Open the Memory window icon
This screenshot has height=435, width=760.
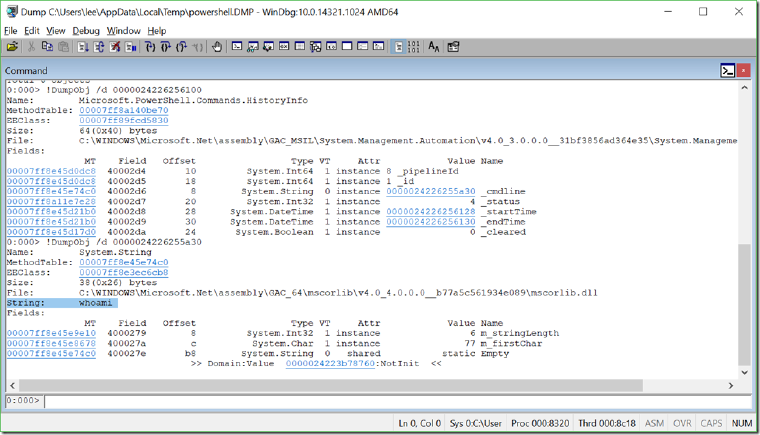tap(300, 47)
